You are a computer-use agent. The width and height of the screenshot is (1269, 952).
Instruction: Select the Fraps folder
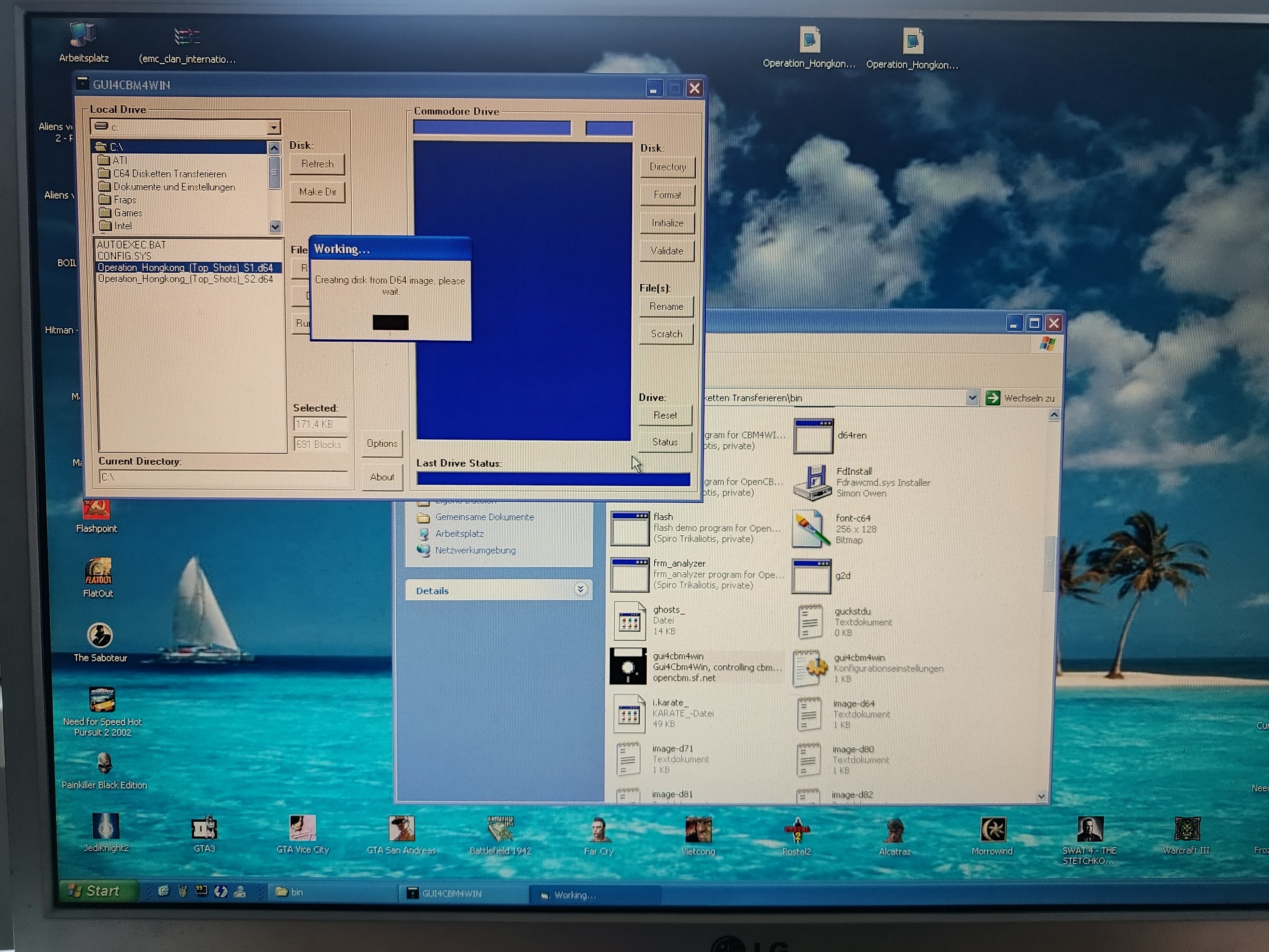[117, 200]
